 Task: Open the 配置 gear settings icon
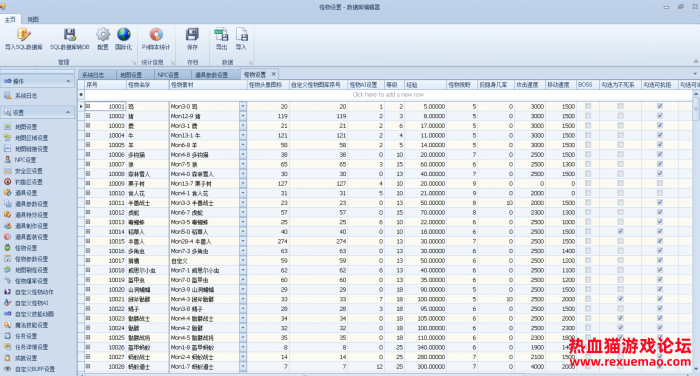103,35
